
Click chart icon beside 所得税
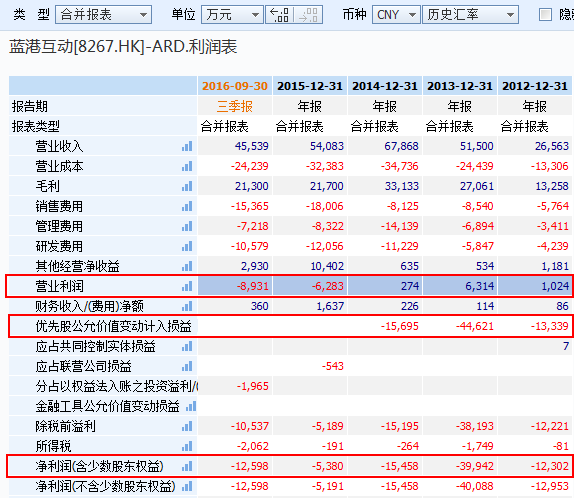(187, 446)
